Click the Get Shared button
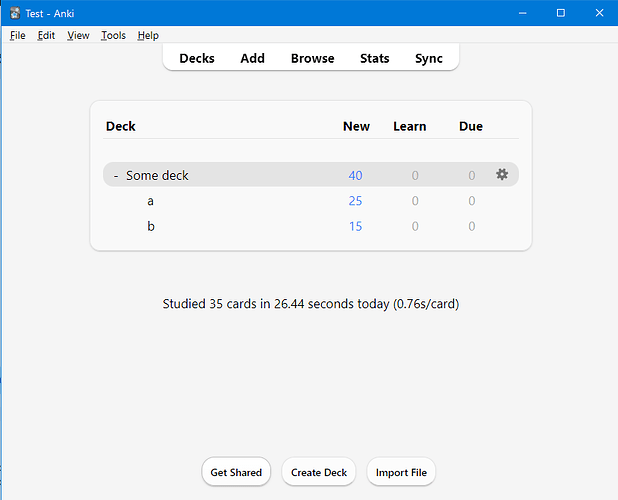Viewport: 618px width, 500px height. pos(236,472)
